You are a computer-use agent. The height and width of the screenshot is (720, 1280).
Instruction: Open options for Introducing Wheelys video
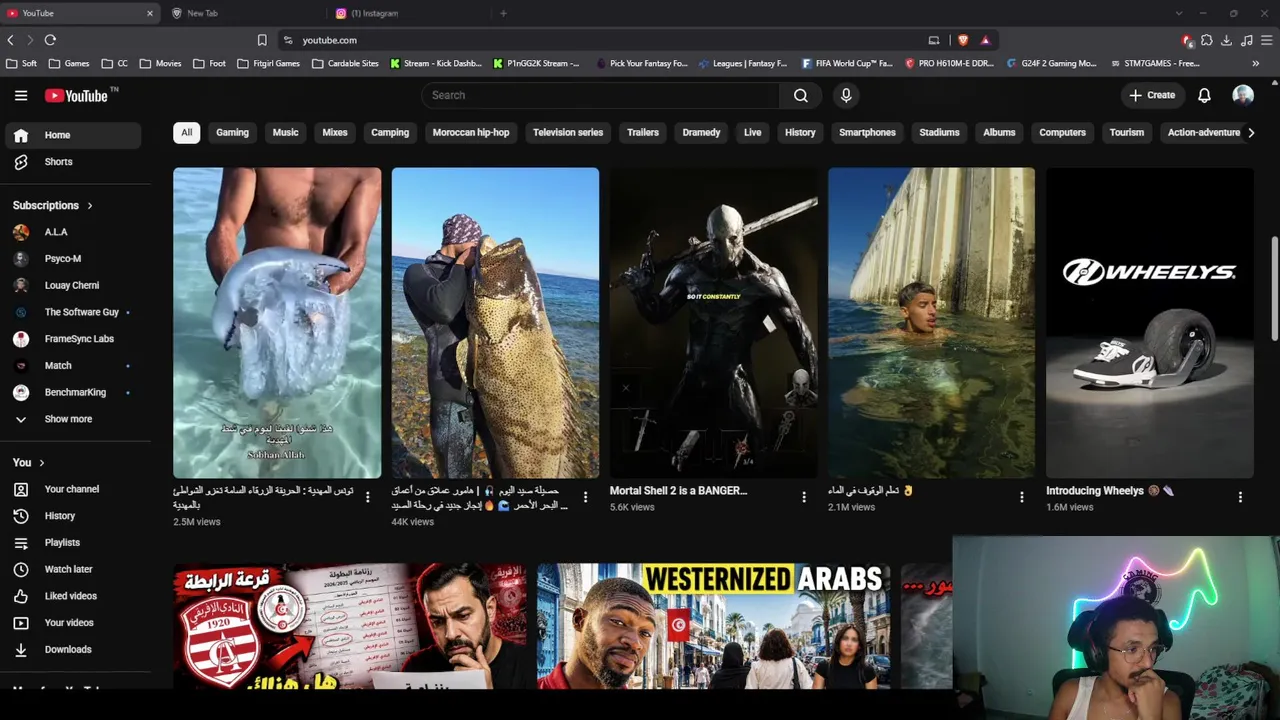pos(1240,497)
